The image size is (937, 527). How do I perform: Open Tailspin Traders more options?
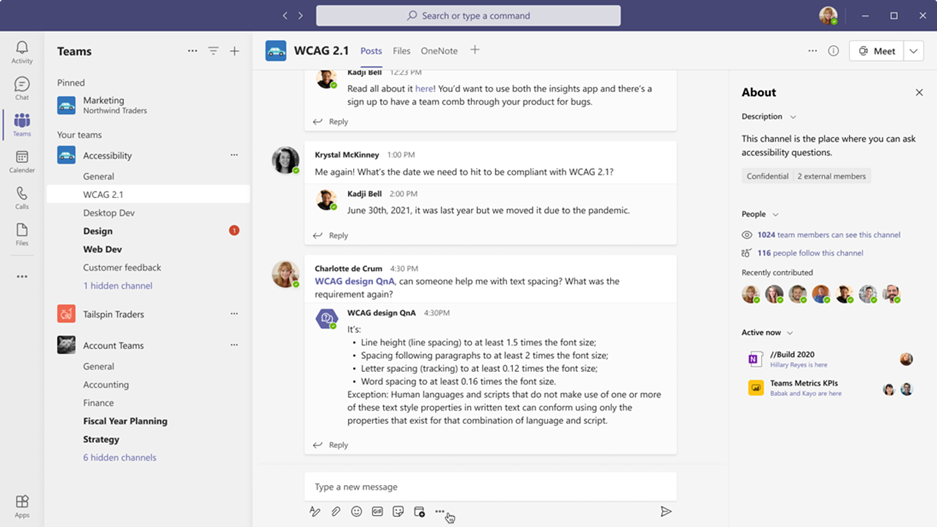(234, 314)
